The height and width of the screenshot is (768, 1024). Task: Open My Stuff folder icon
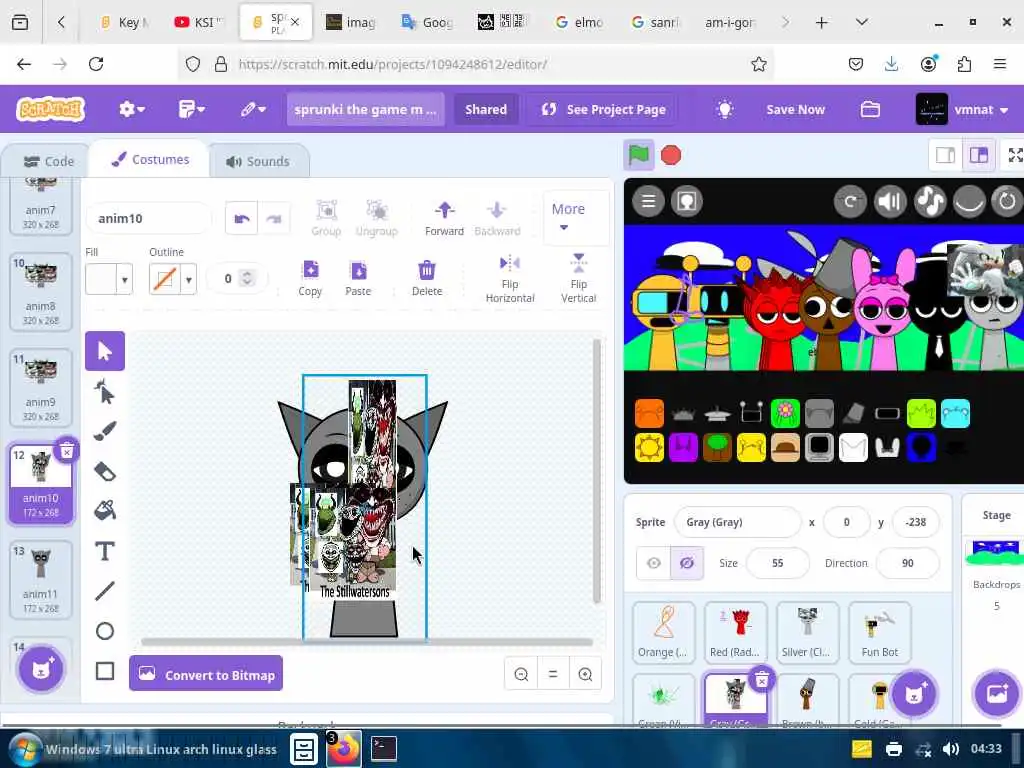pos(870,109)
